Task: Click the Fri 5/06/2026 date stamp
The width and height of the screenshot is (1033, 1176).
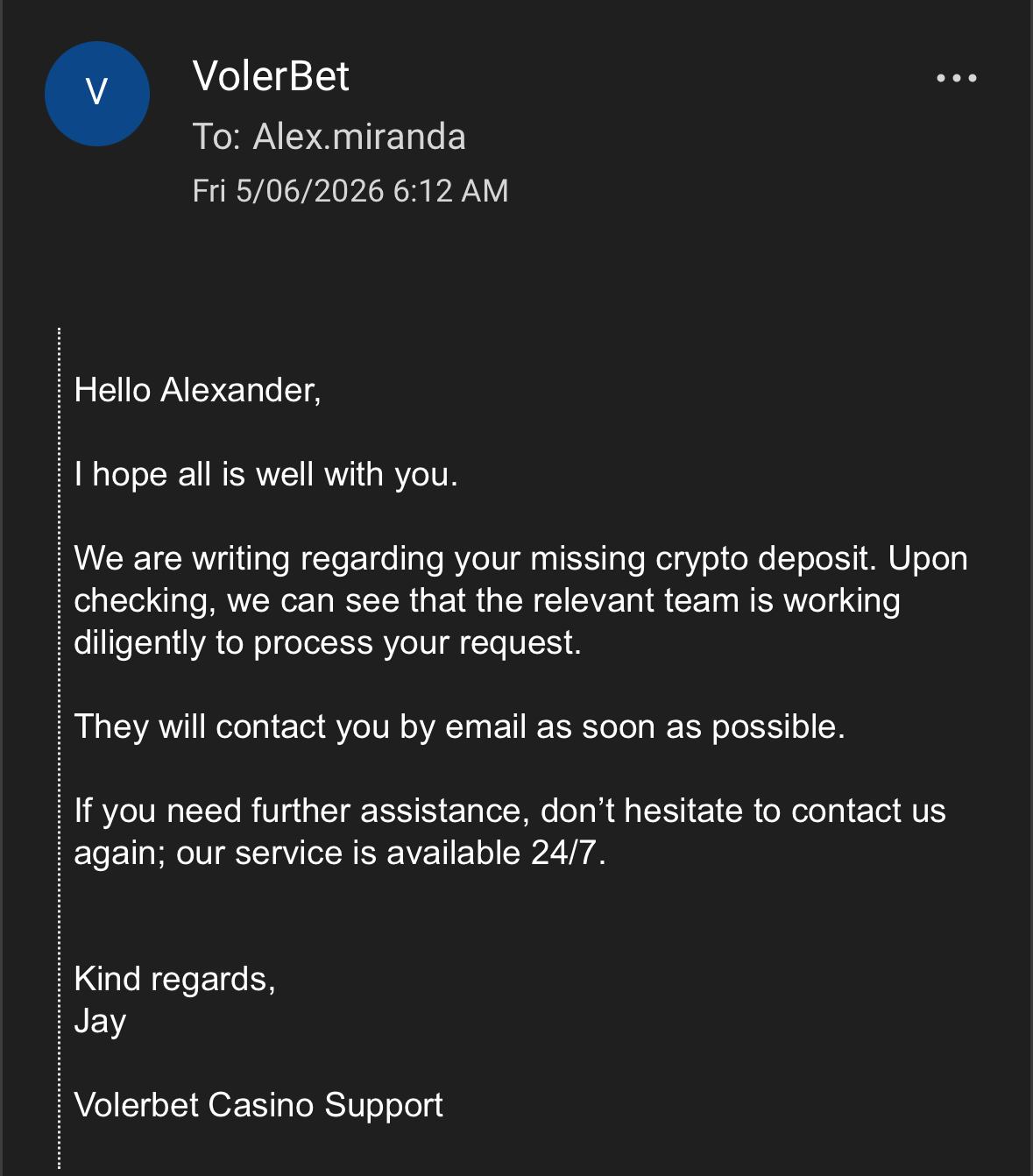Action: coord(288,191)
